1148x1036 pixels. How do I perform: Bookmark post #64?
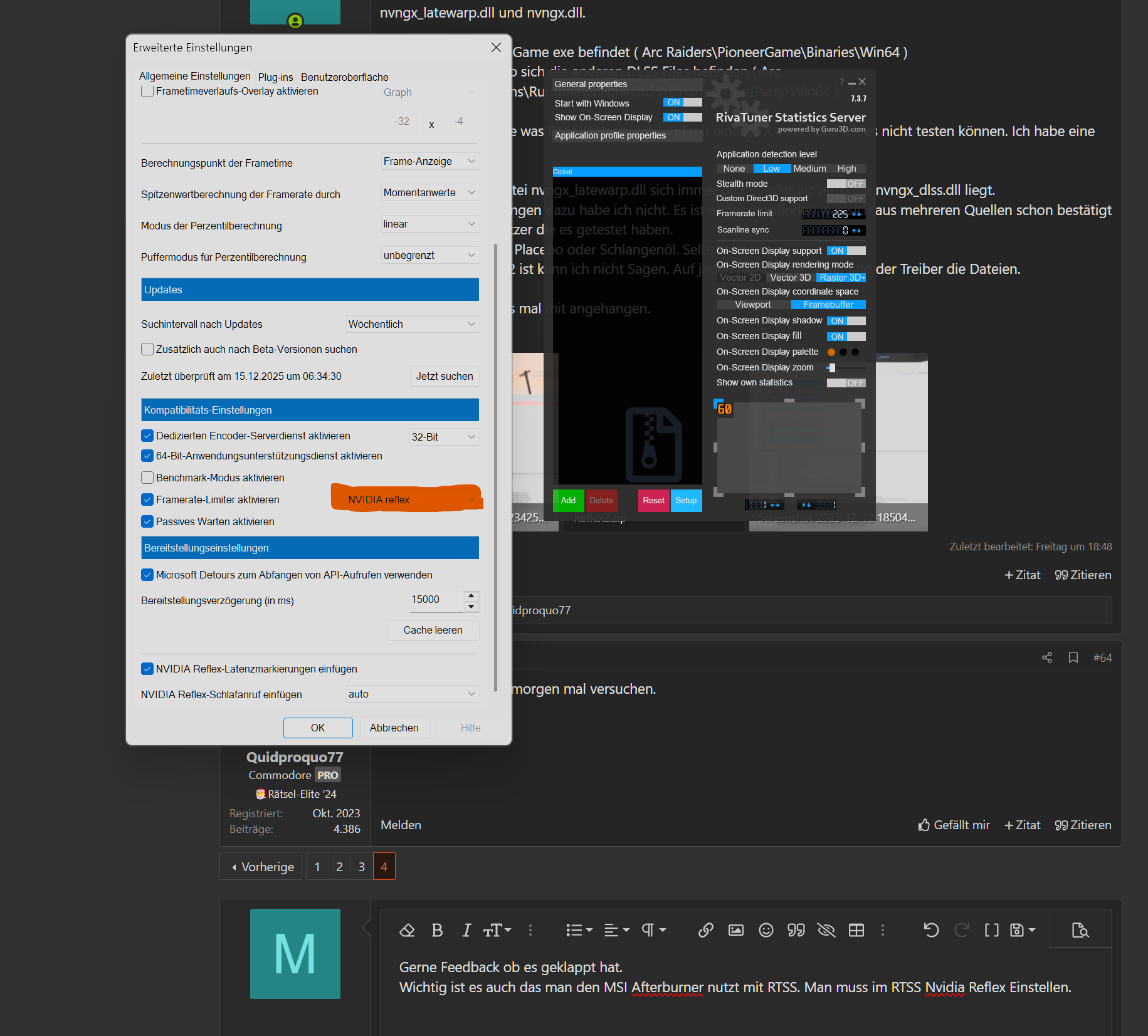coord(1073,657)
